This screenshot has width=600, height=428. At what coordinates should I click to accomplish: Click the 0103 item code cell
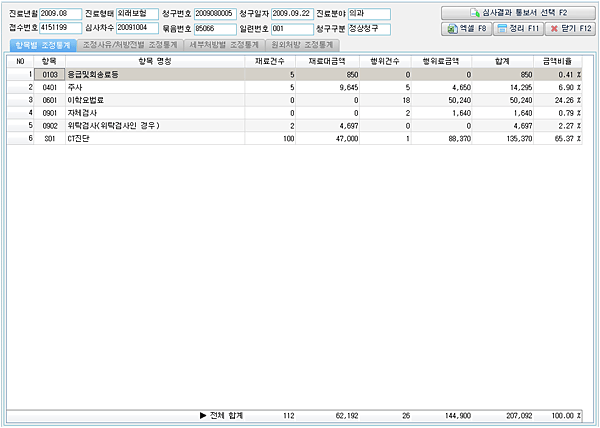pos(50,75)
